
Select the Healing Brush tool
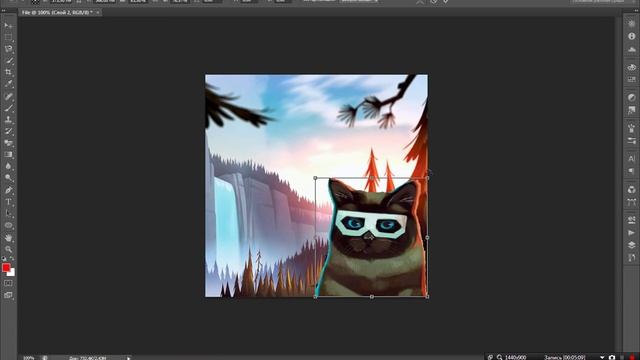pyautogui.click(x=8, y=96)
